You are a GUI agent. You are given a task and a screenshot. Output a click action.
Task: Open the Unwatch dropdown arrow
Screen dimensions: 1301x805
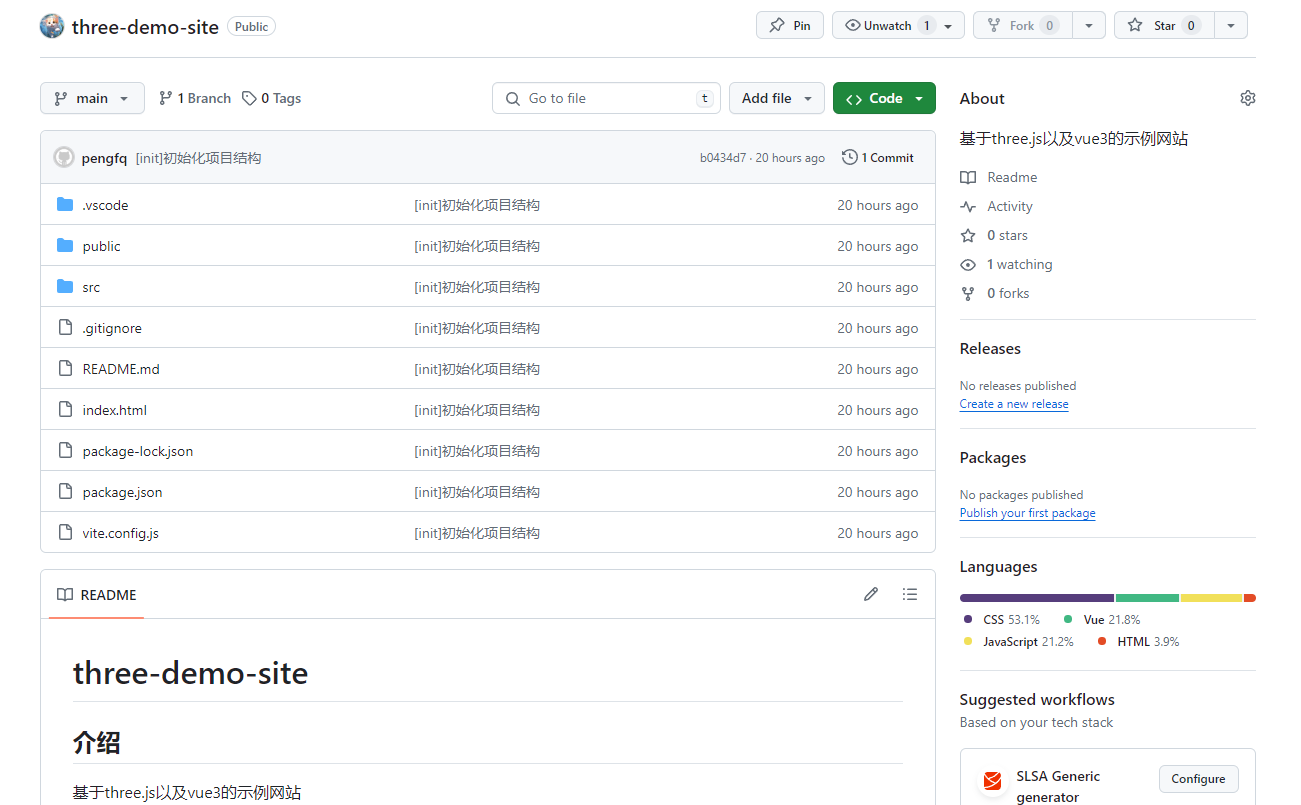[950, 26]
